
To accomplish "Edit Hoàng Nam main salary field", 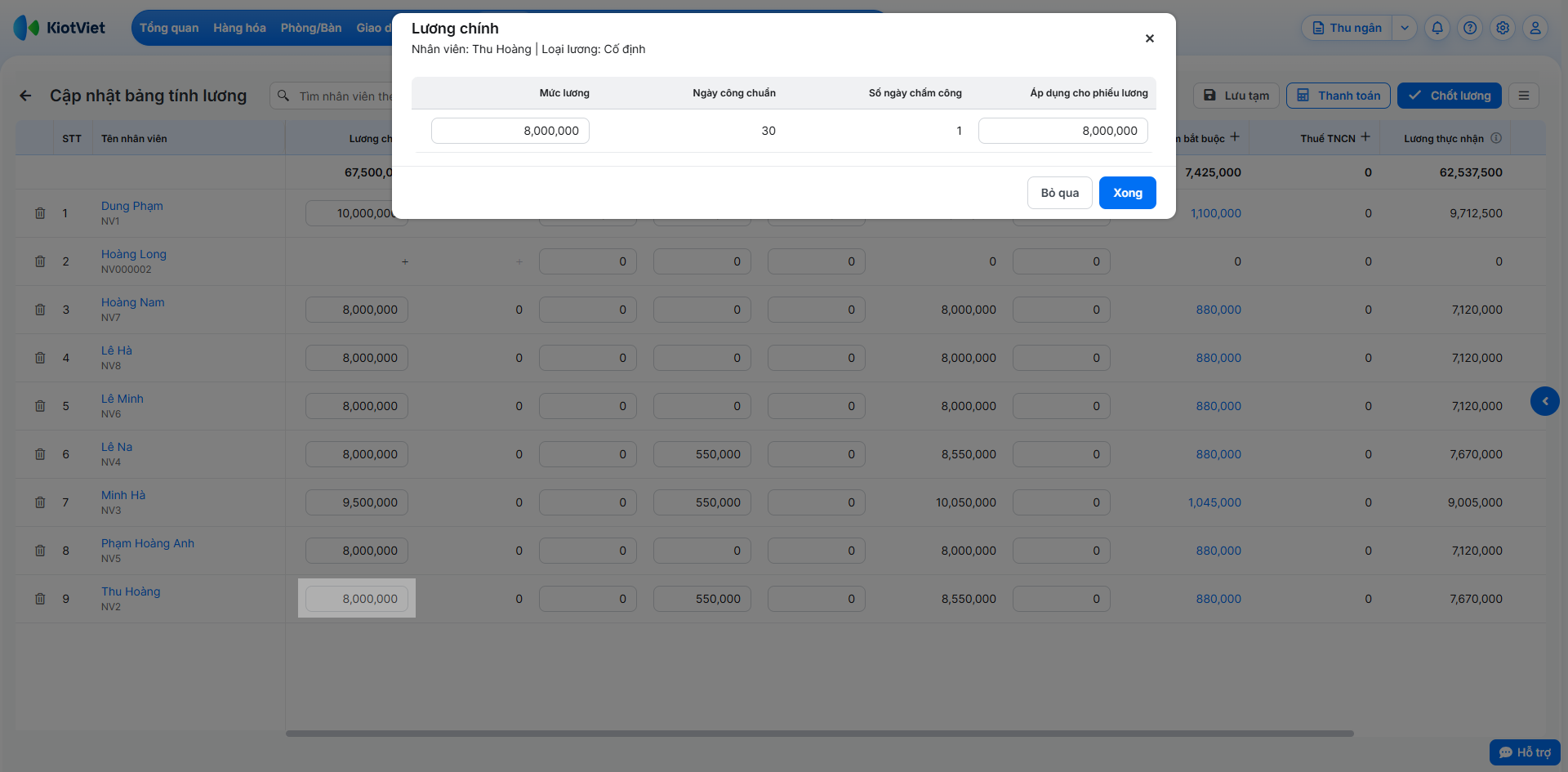I will (x=357, y=310).
